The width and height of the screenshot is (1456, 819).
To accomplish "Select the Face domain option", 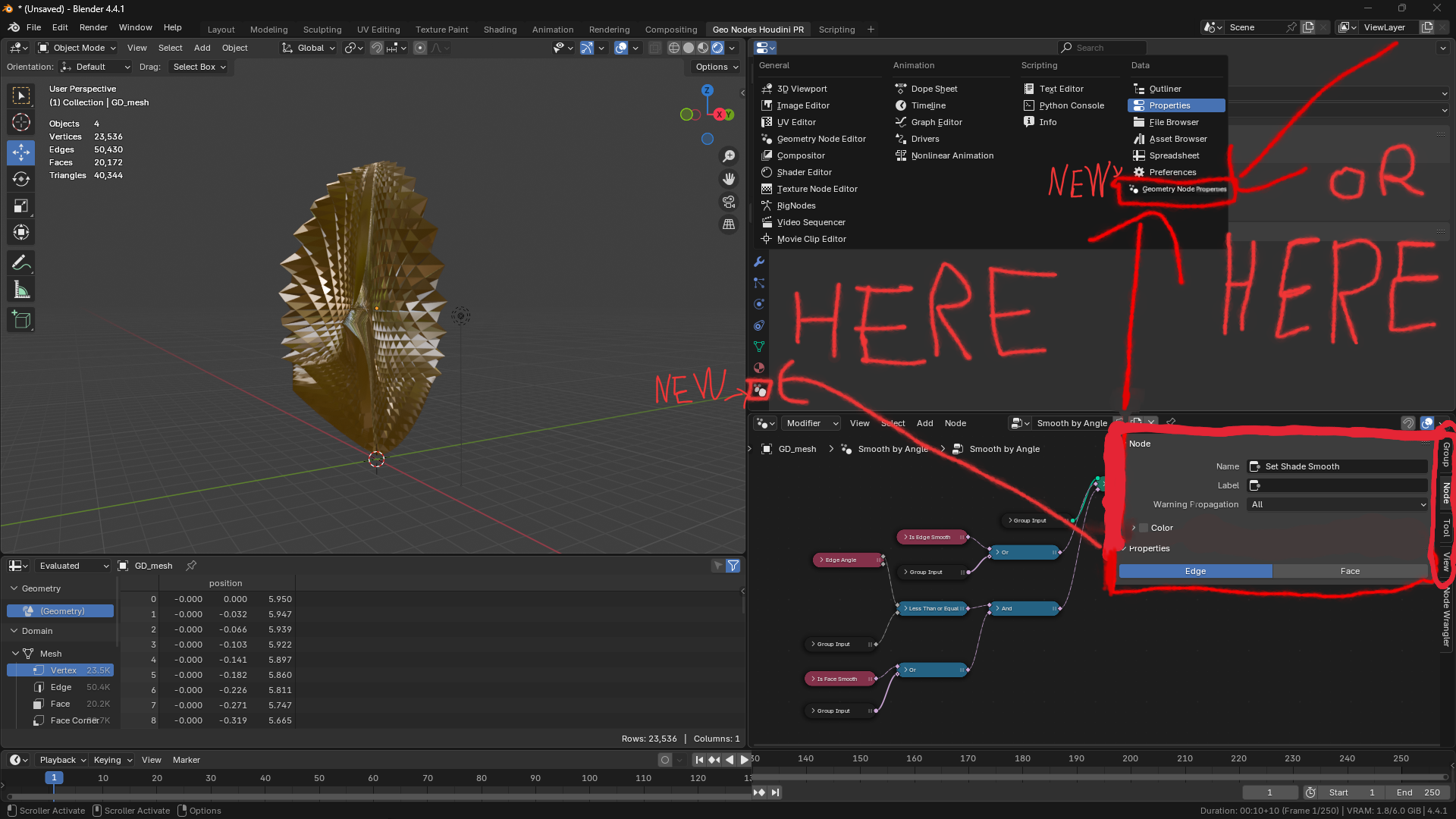I will tap(1350, 571).
